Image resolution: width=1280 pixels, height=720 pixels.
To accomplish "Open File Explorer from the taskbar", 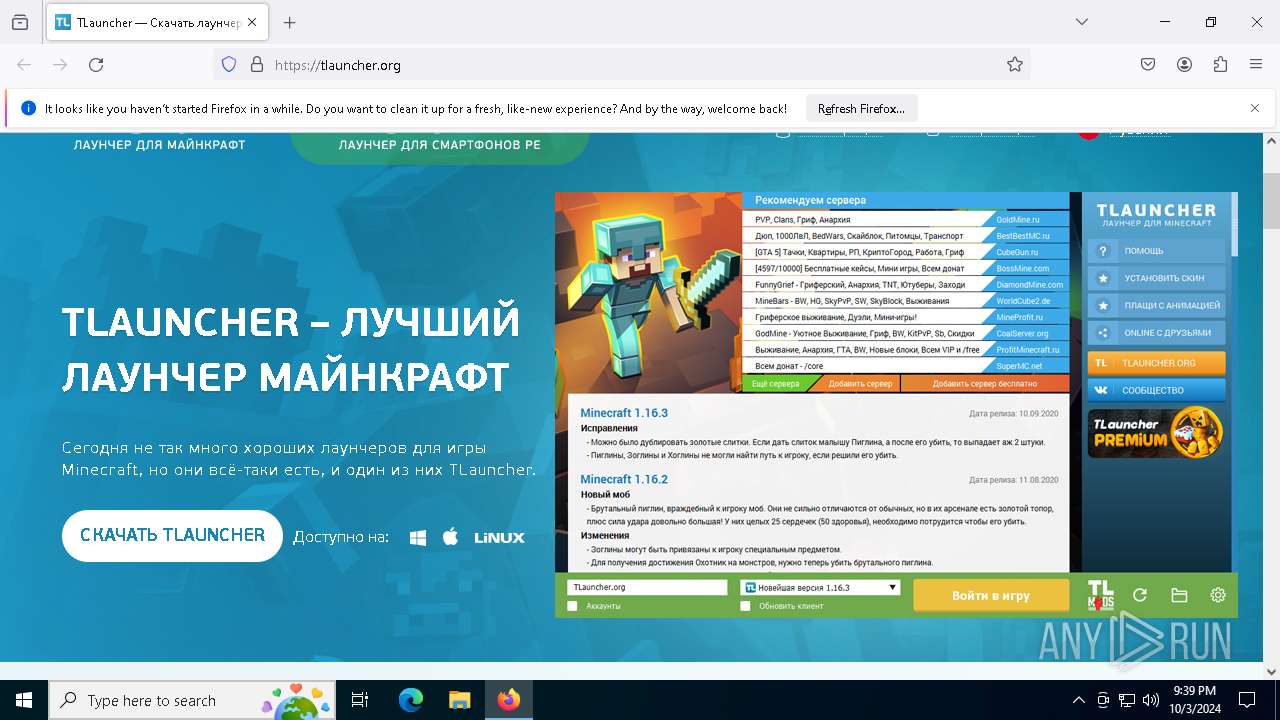I will (459, 700).
